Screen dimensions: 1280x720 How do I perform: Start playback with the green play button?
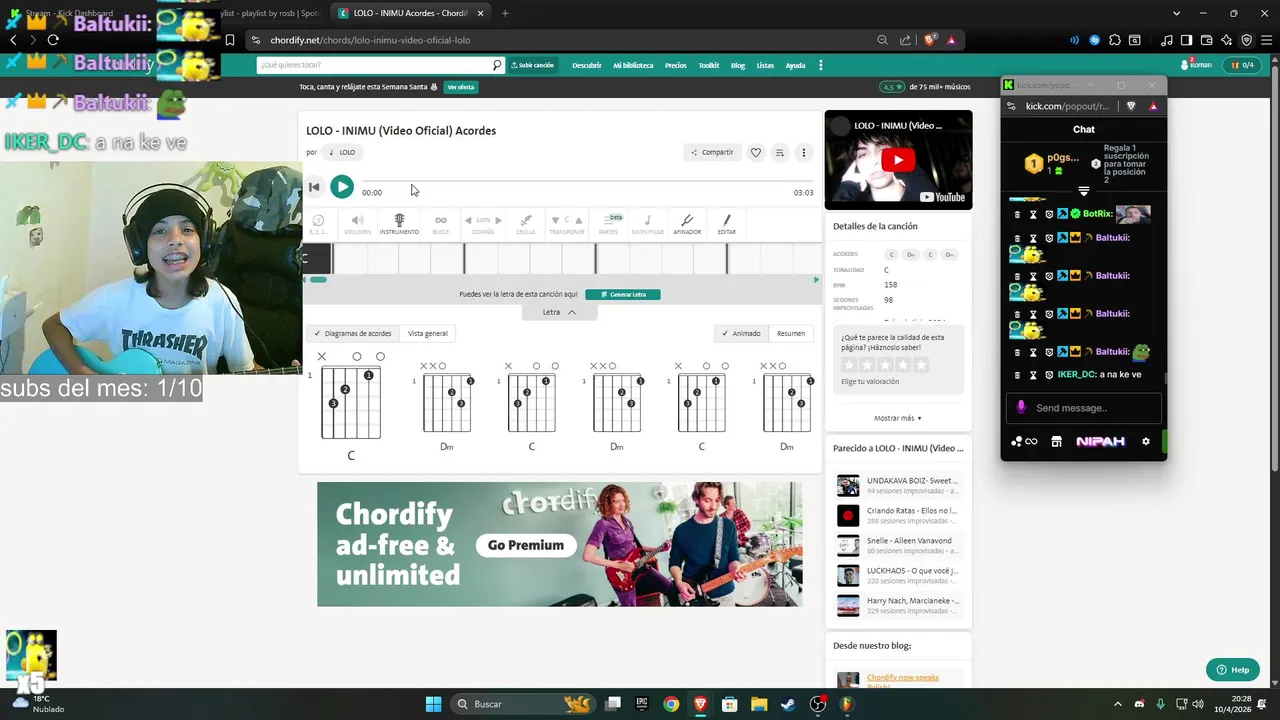(342, 187)
